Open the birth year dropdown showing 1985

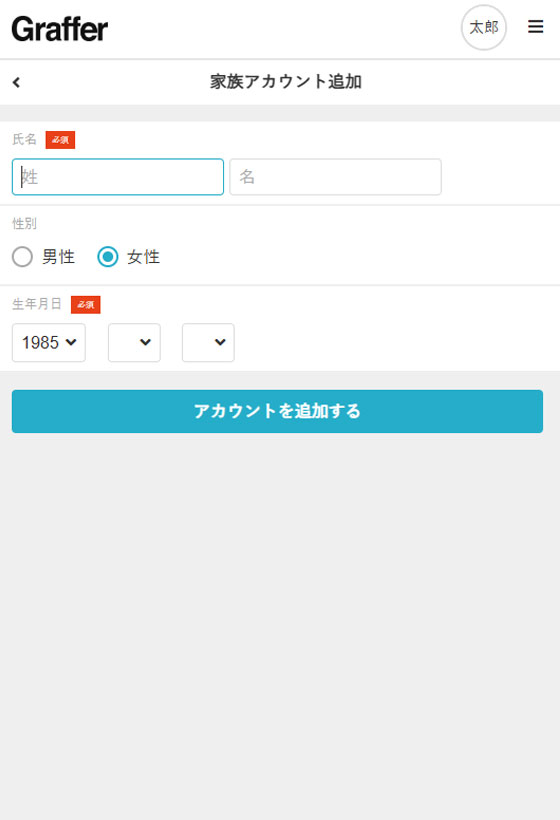(x=49, y=343)
